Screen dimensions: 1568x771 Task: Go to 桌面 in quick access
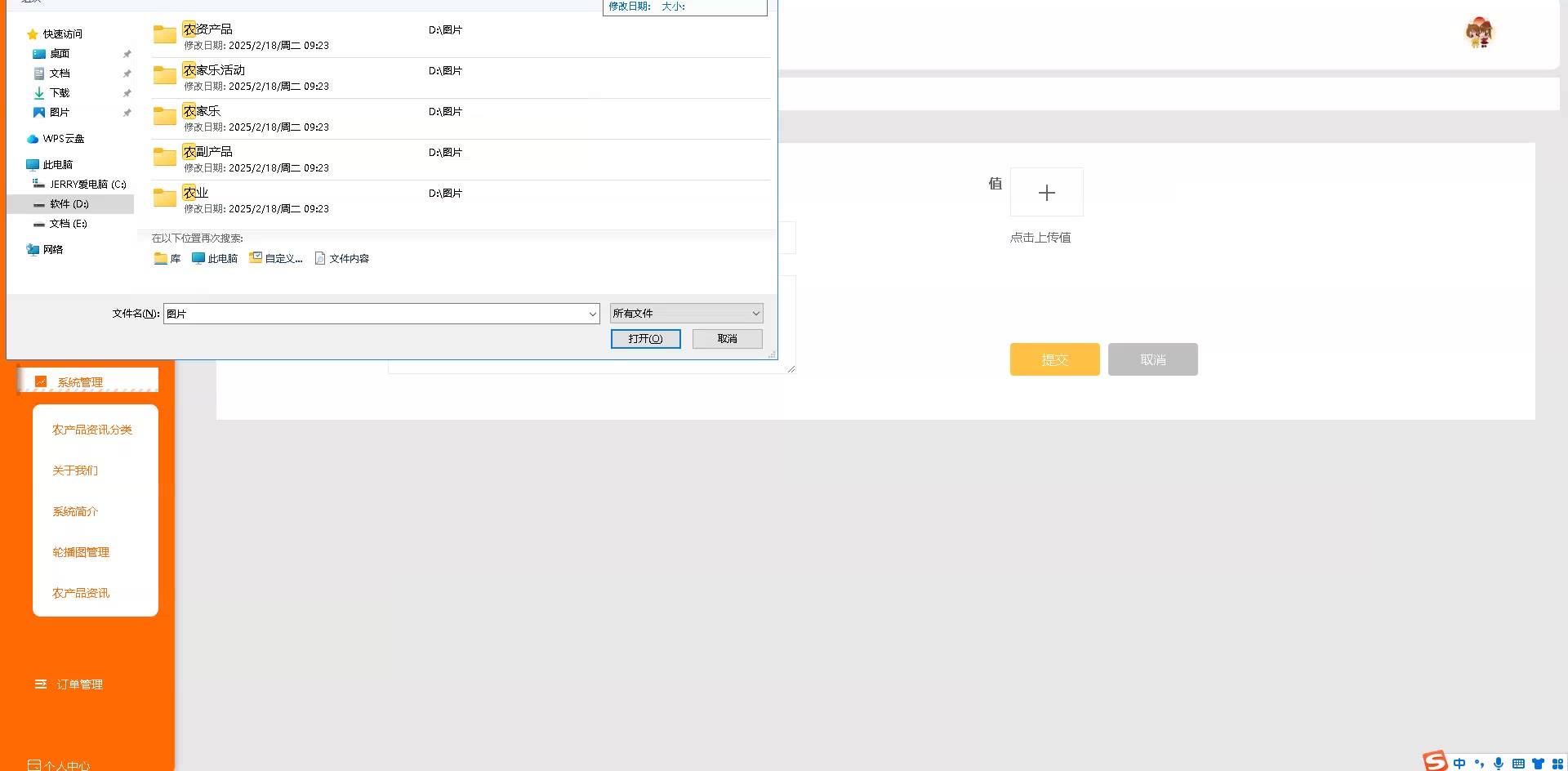[59, 54]
